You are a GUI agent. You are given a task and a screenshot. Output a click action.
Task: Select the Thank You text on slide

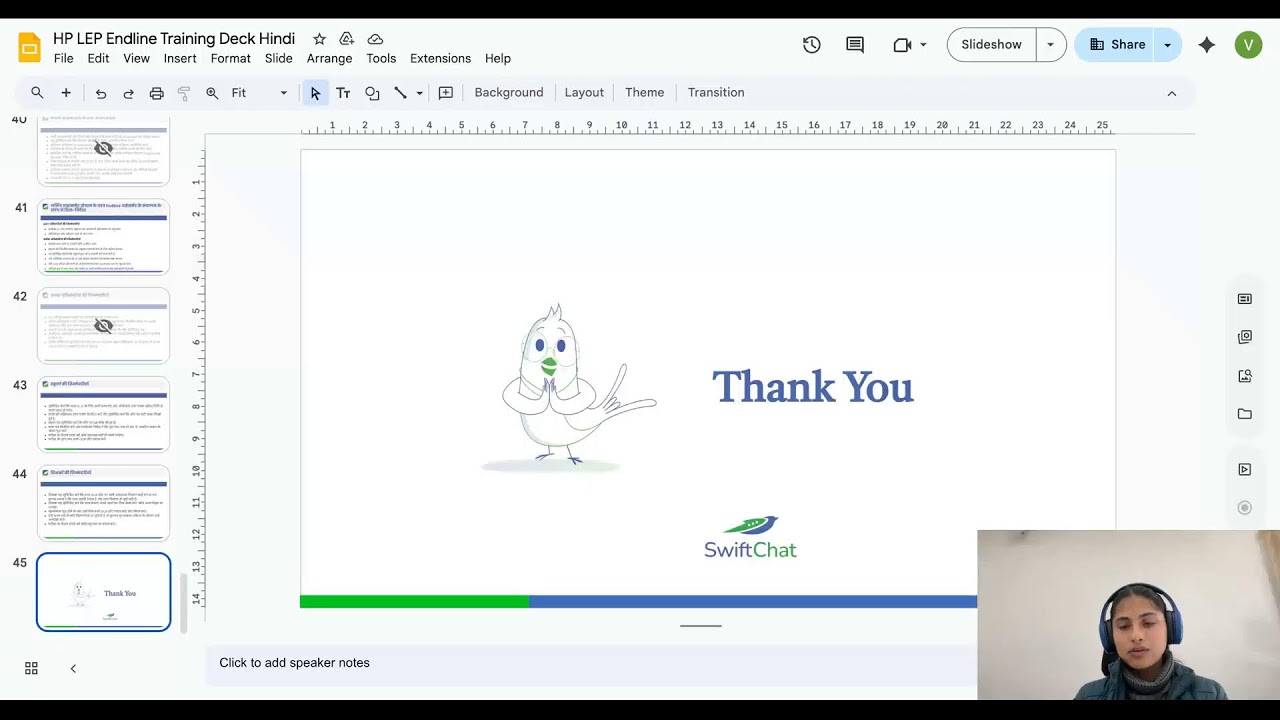point(812,388)
